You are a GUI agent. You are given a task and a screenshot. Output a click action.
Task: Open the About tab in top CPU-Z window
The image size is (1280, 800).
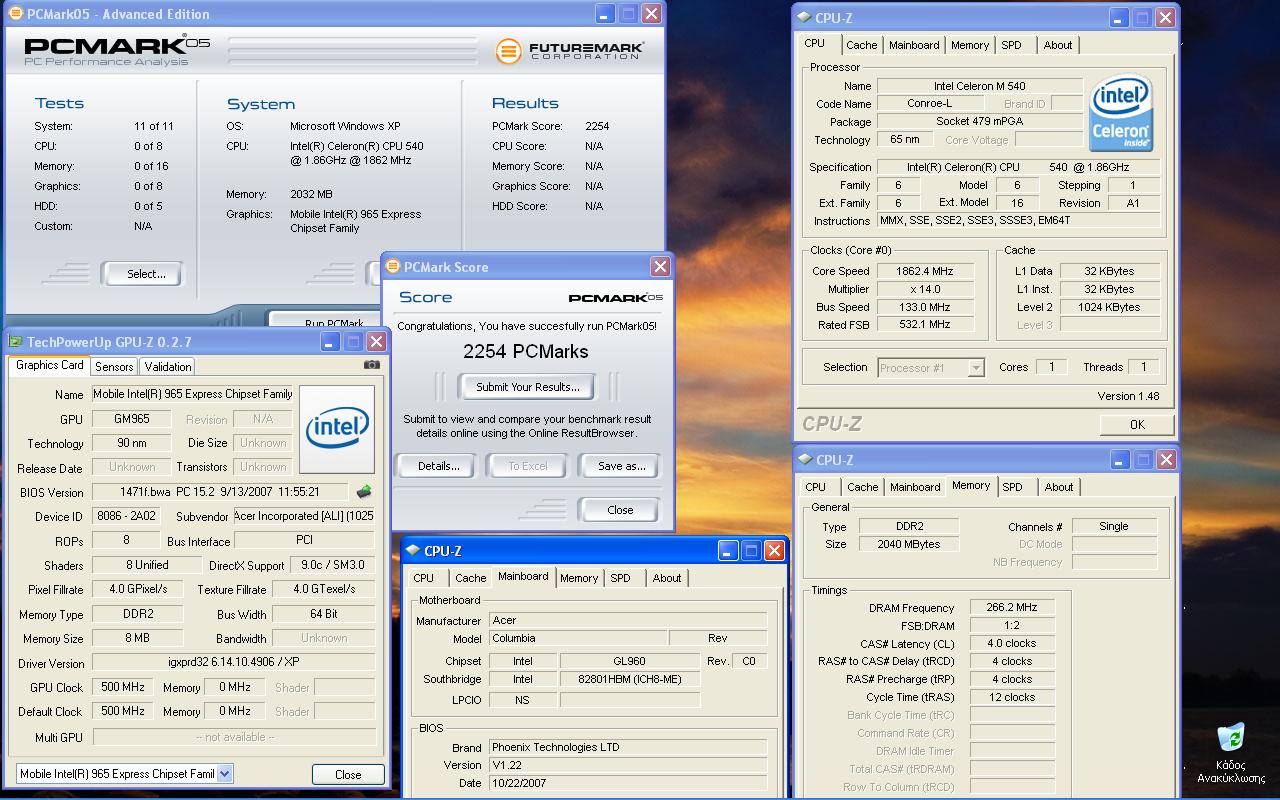point(1058,45)
